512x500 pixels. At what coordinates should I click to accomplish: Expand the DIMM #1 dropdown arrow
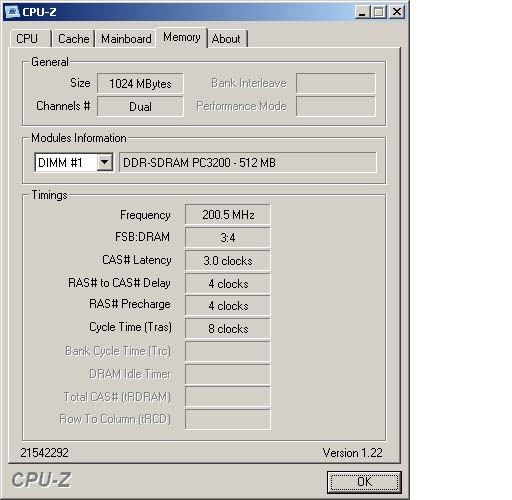[x=104, y=162]
